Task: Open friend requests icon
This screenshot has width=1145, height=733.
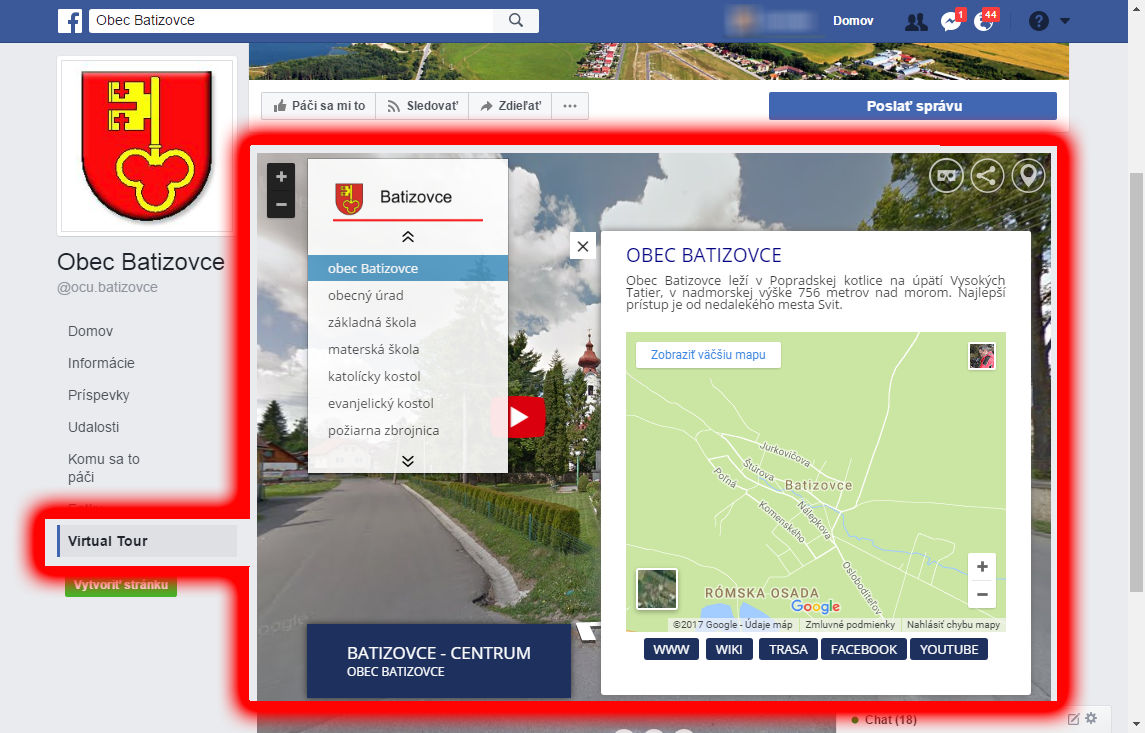Action: coord(916,22)
